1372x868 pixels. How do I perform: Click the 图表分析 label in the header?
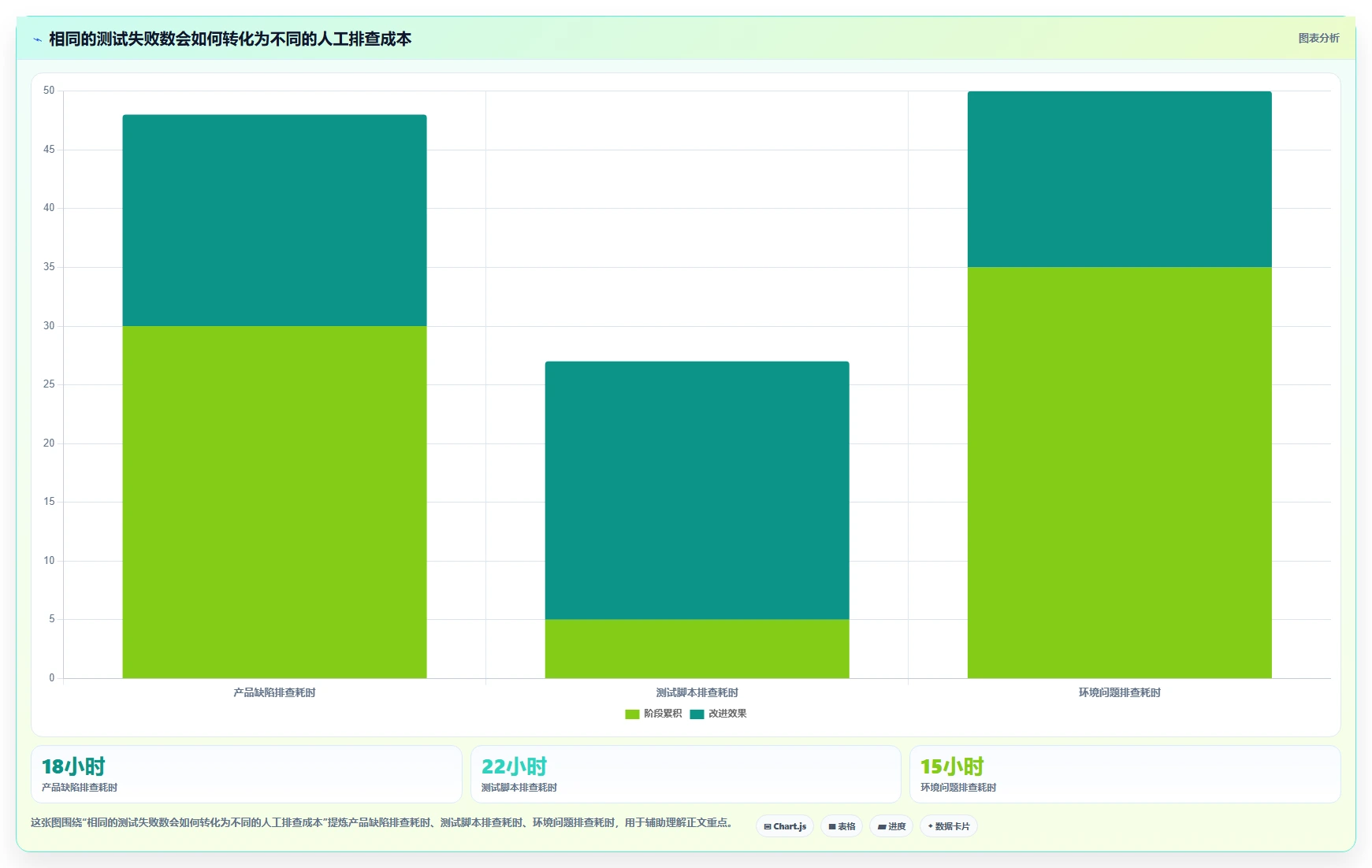tap(1318, 38)
